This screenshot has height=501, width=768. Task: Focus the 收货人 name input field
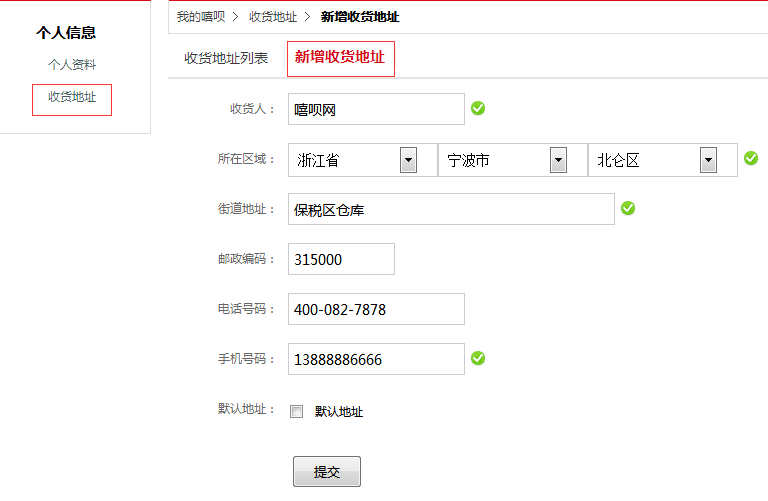[x=376, y=109]
